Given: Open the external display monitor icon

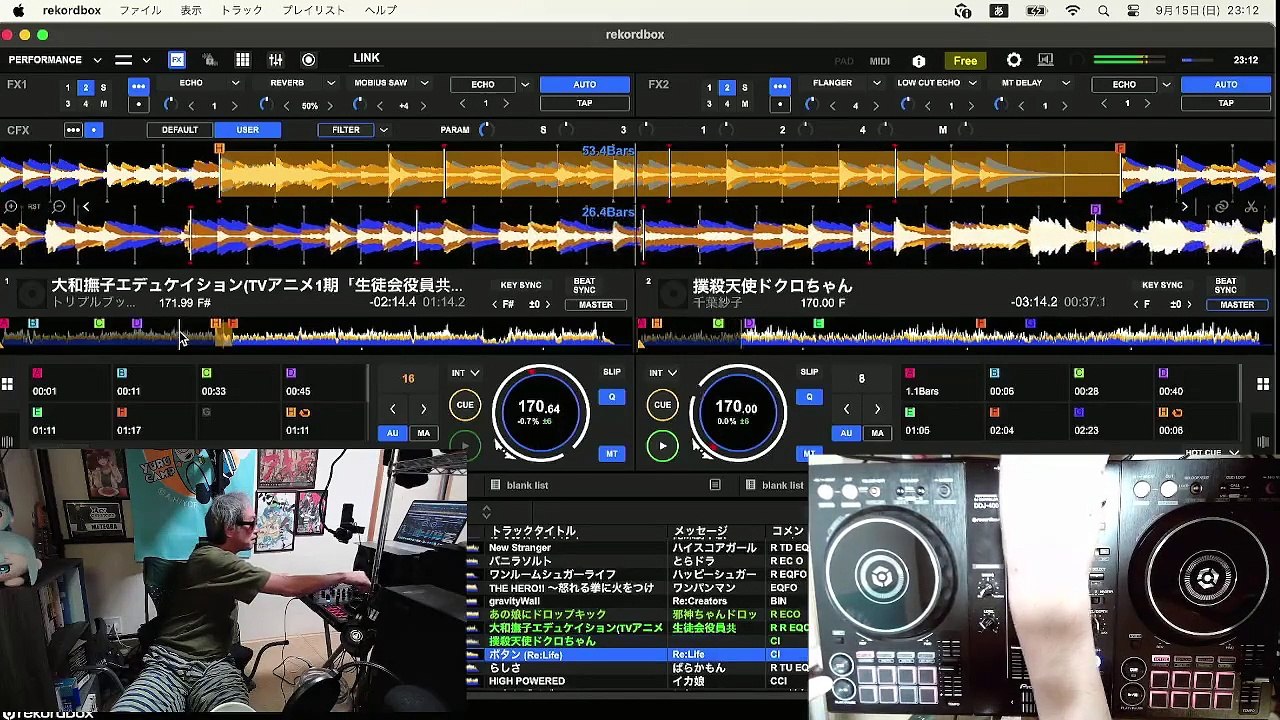Looking at the screenshot, I should click(1046, 60).
